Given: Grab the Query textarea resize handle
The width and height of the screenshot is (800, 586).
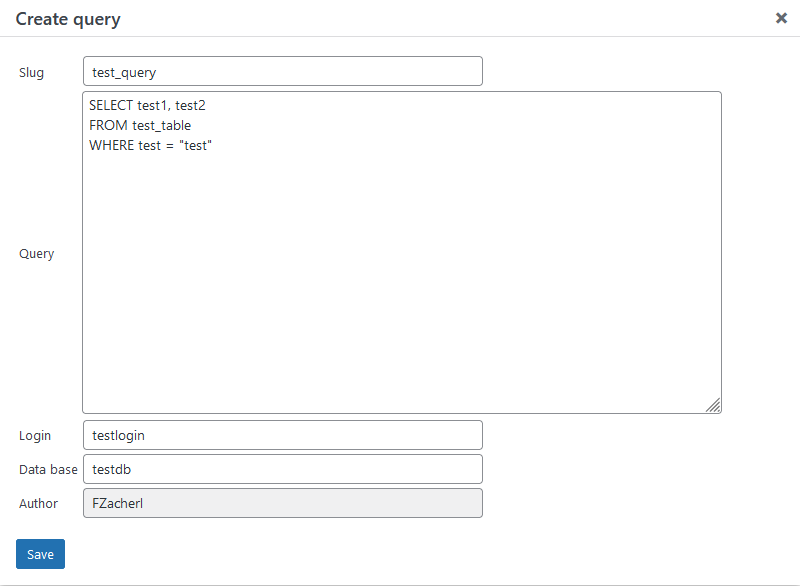Looking at the screenshot, I should (x=713, y=405).
